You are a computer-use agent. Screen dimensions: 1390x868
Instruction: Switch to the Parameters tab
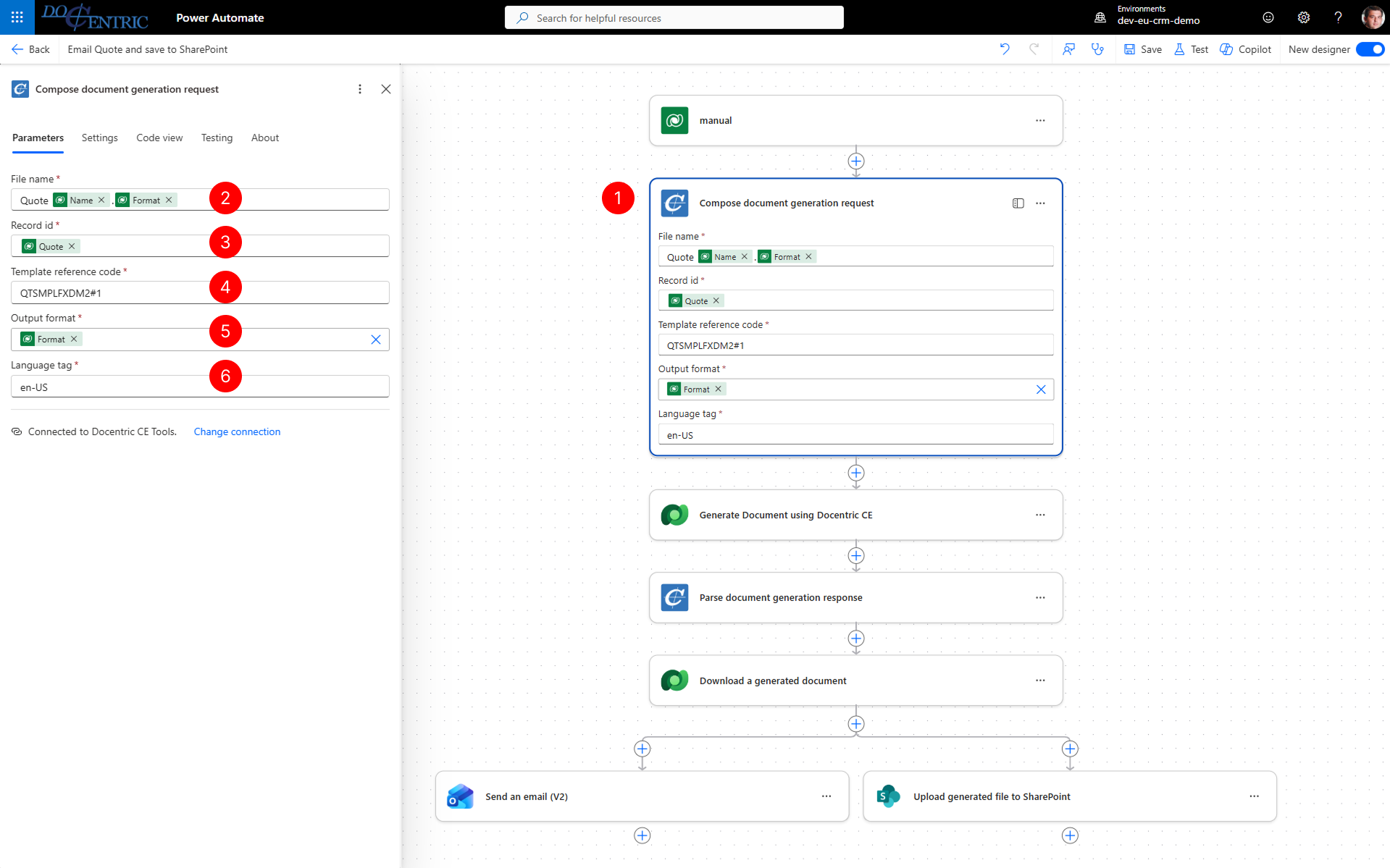tap(38, 138)
